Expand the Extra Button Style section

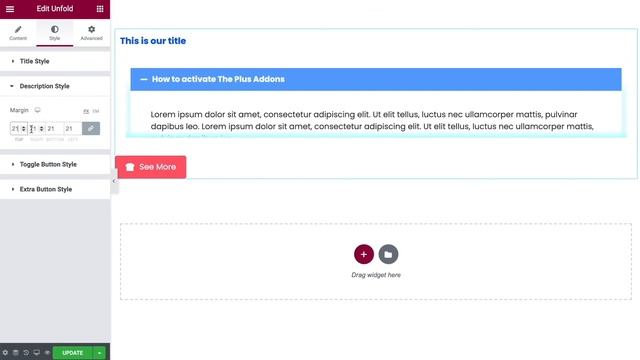coord(55,189)
